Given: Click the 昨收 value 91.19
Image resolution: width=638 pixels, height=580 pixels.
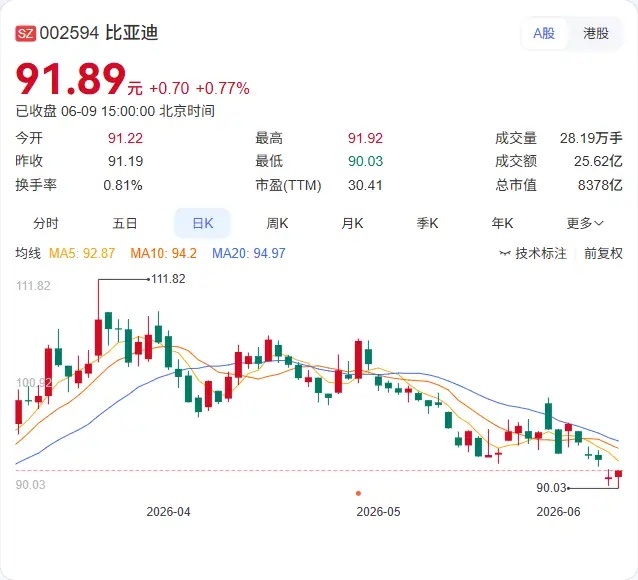Looking at the screenshot, I should 125,161.
